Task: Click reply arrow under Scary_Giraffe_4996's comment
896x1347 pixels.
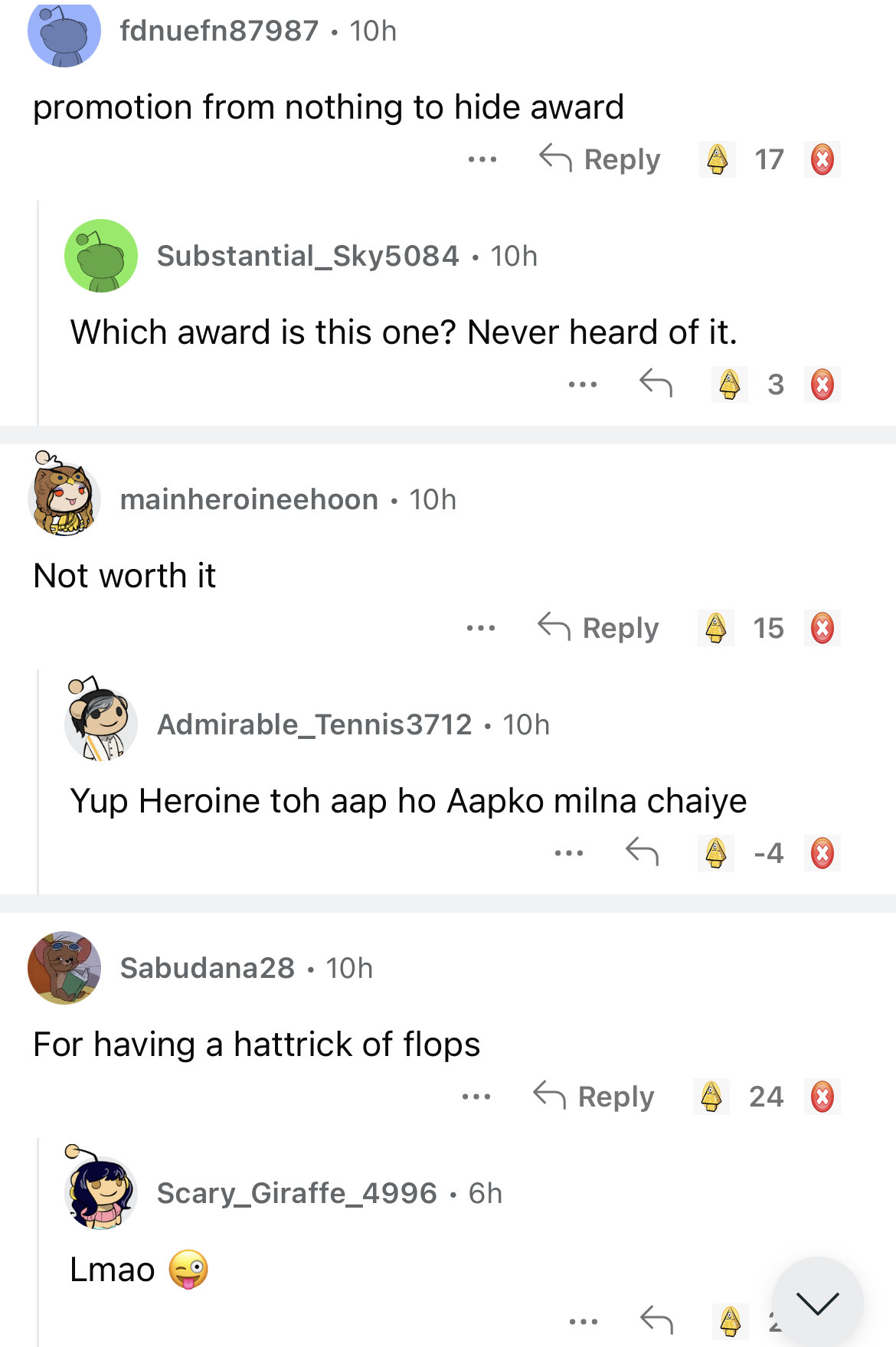Action: (x=656, y=1320)
